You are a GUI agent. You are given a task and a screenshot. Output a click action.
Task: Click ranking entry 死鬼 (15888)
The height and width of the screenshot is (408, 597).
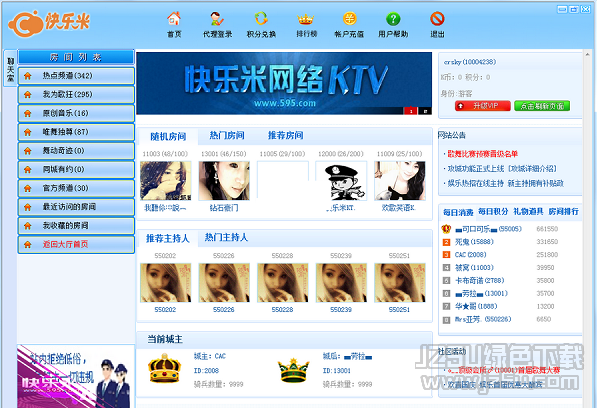pyautogui.click(x=474, y=242)
